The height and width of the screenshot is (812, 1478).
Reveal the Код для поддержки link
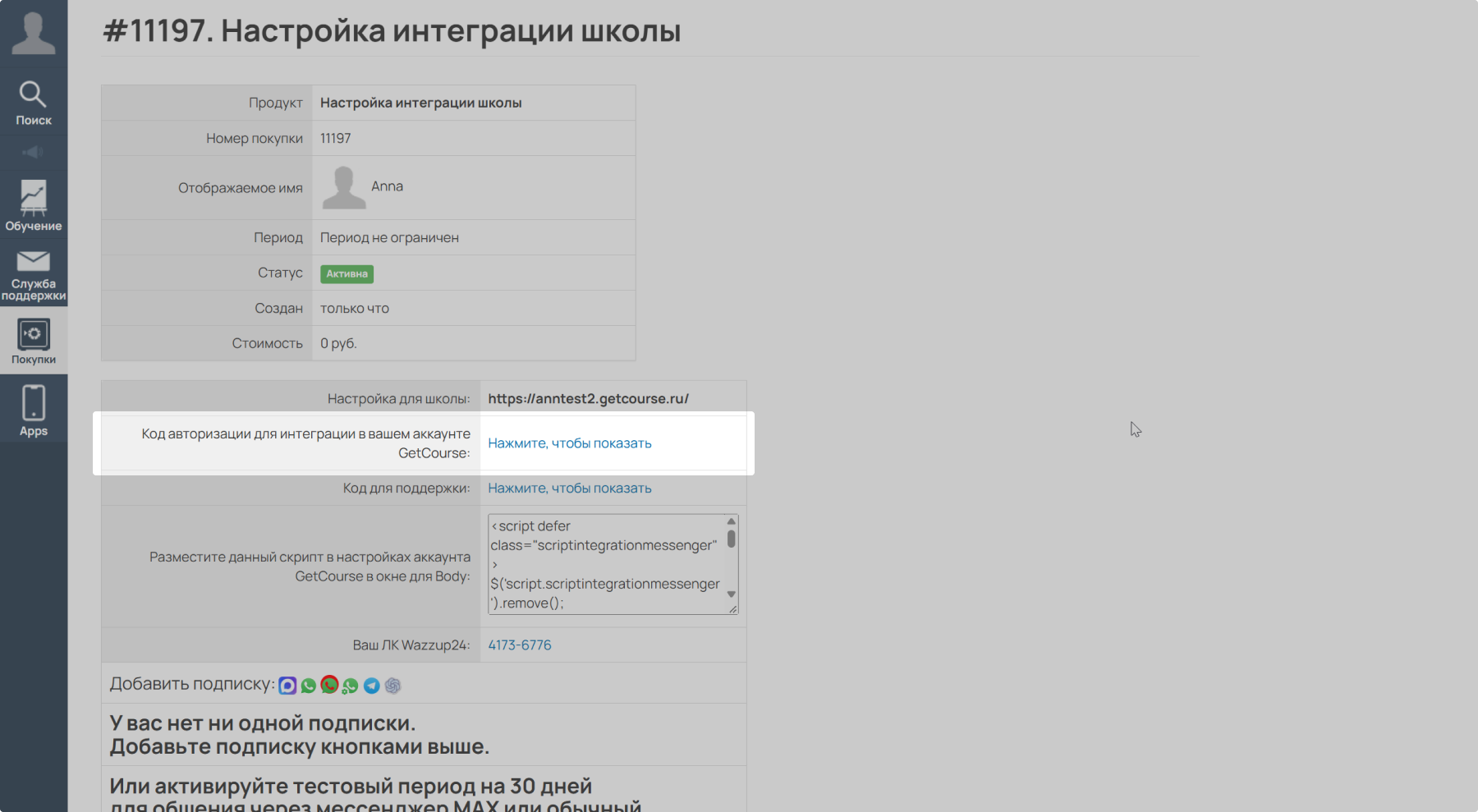coord(570,489)
